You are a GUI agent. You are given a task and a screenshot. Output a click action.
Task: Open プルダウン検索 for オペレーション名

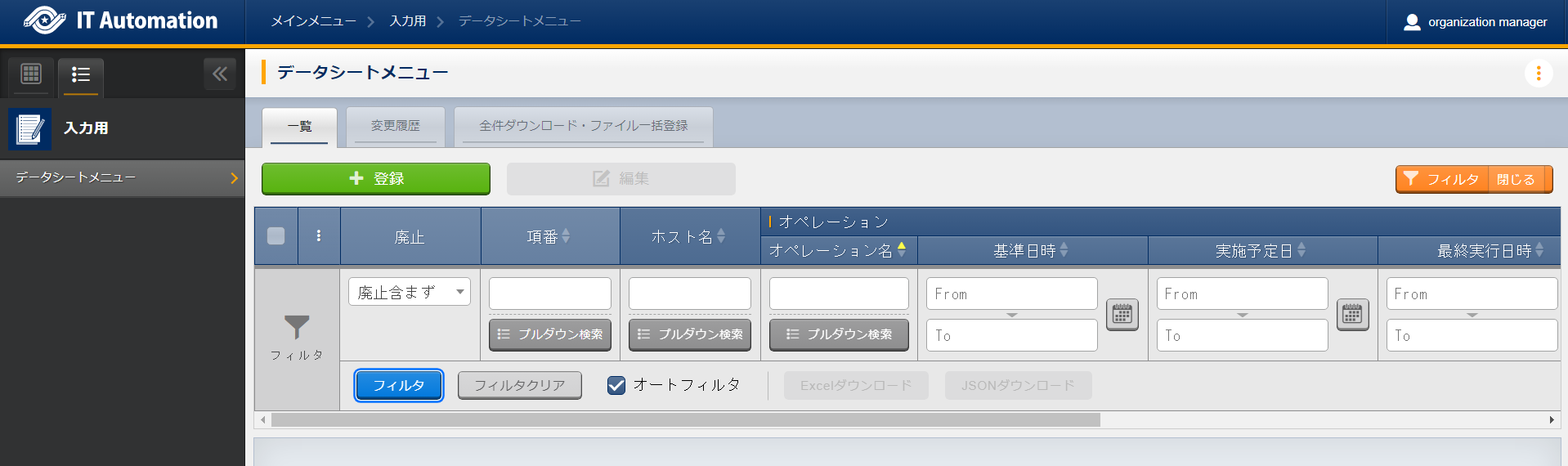pos(839,334)
